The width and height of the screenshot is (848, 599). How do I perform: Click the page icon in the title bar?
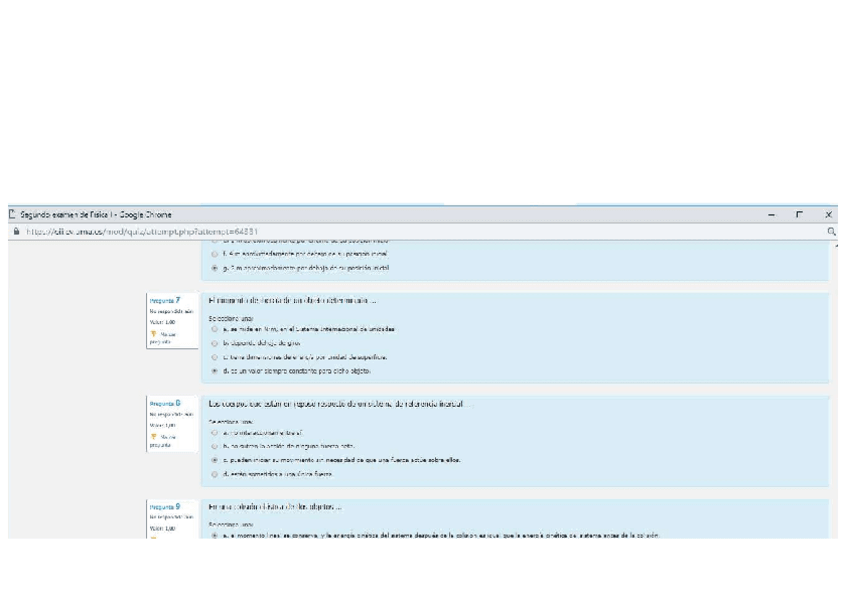(x=11, y=214)
